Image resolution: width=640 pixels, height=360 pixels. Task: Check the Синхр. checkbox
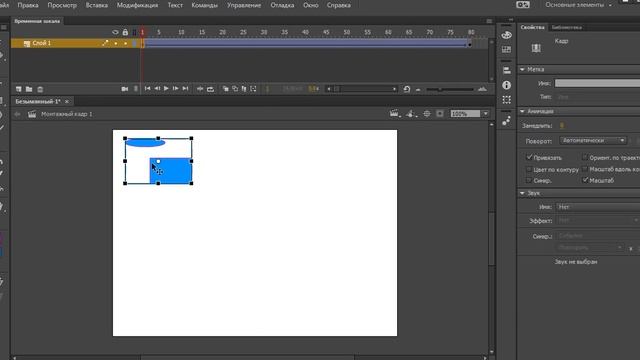[529, 180]
